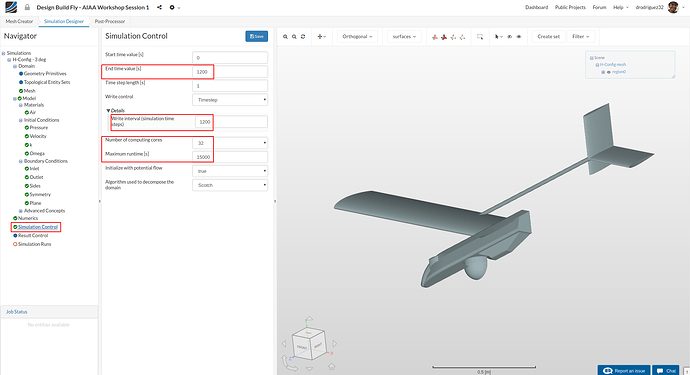Image resolution: width=690 pixels, height=375 pixels.
Task: Click the user avatar picture
Action: [x=673, y=7]
